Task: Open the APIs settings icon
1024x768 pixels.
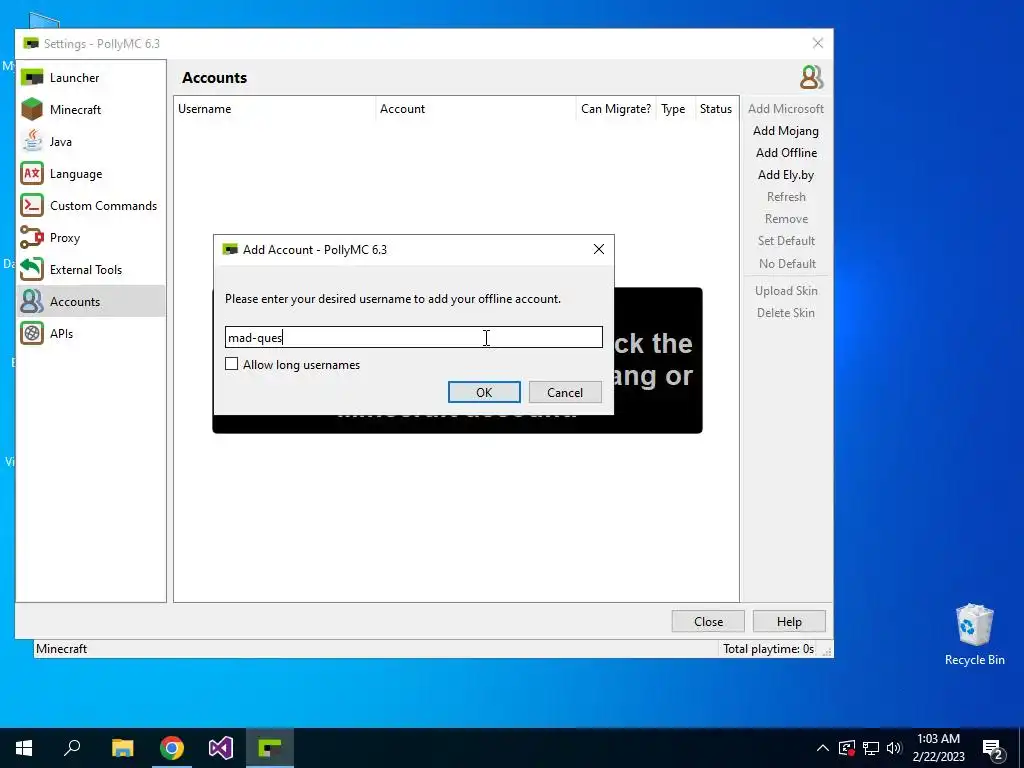Action: coord(31,334)
